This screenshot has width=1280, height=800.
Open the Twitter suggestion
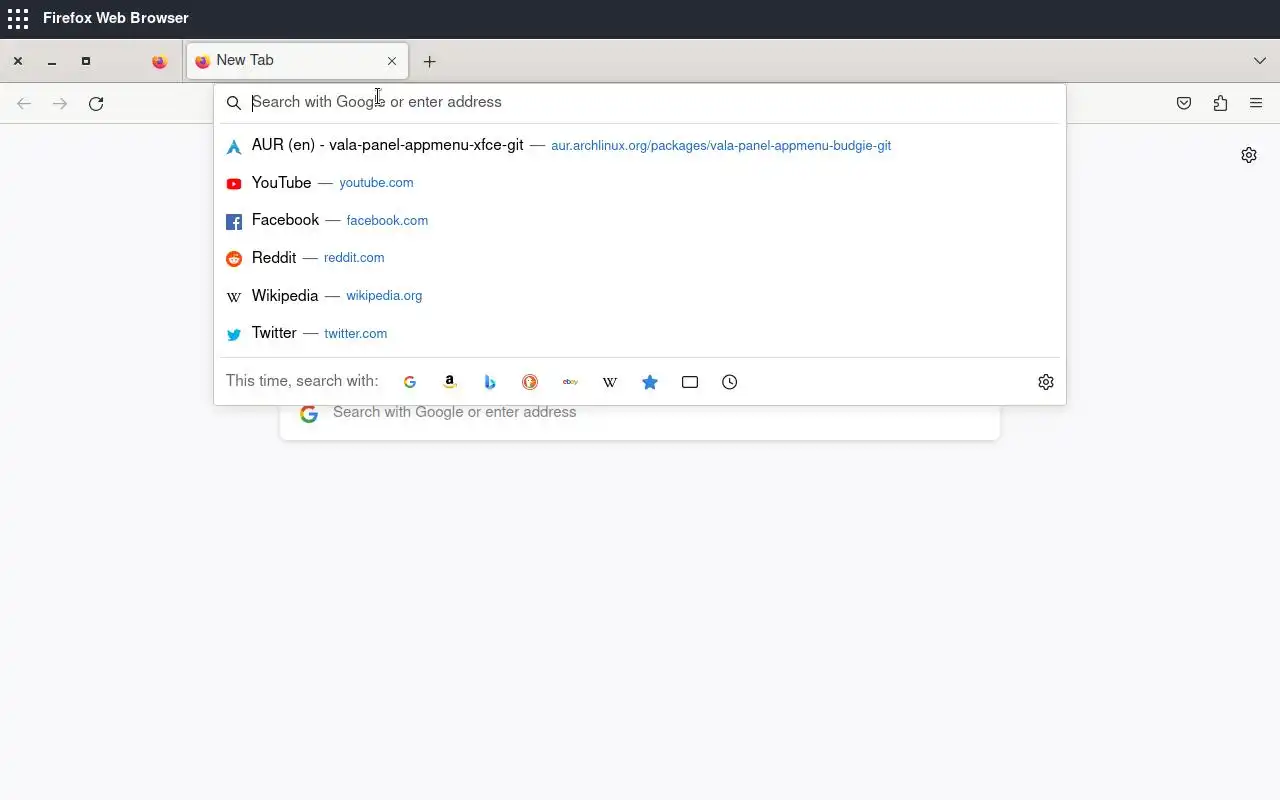(640, 333)
